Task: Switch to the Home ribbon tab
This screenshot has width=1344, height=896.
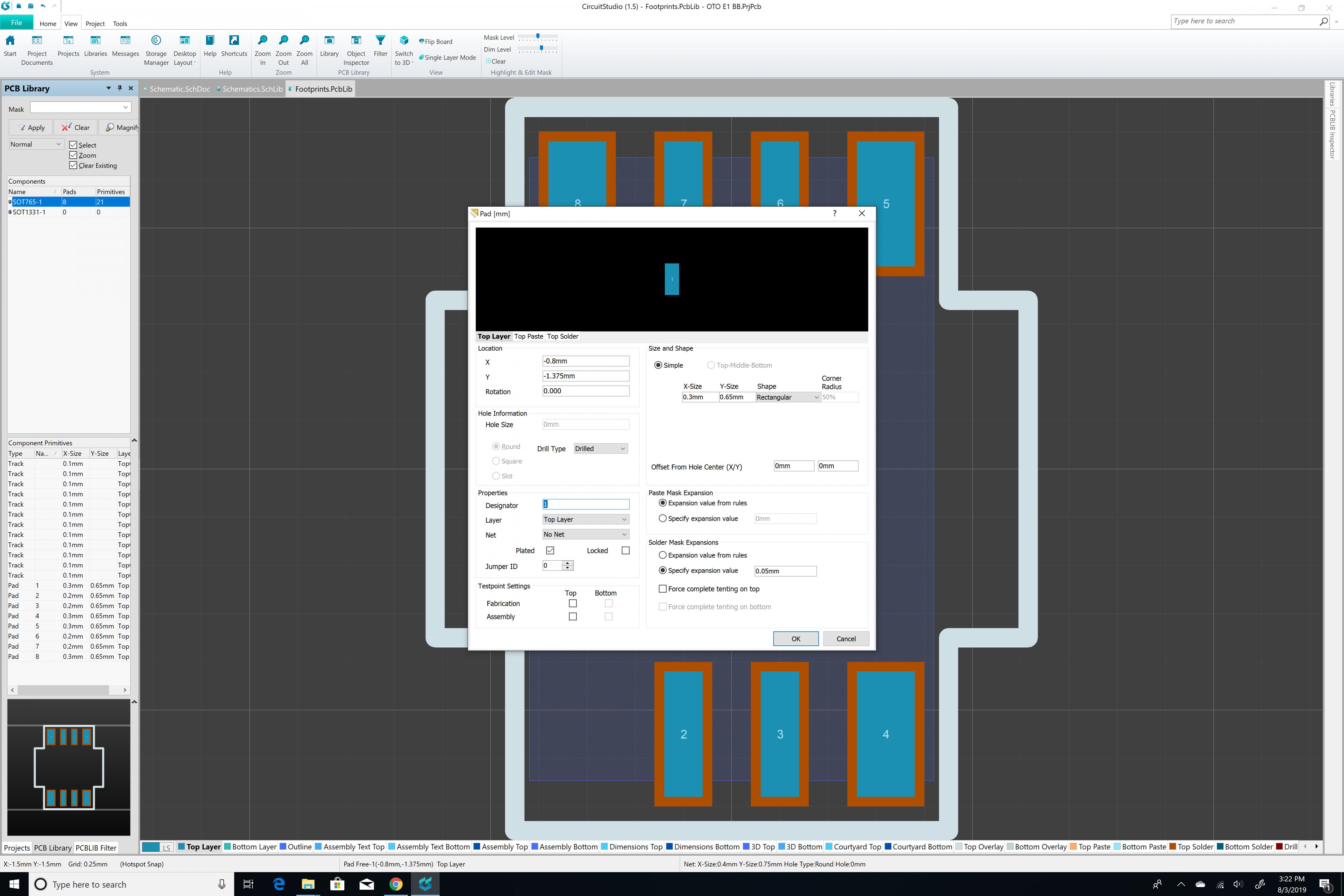Action: [48, 23]
